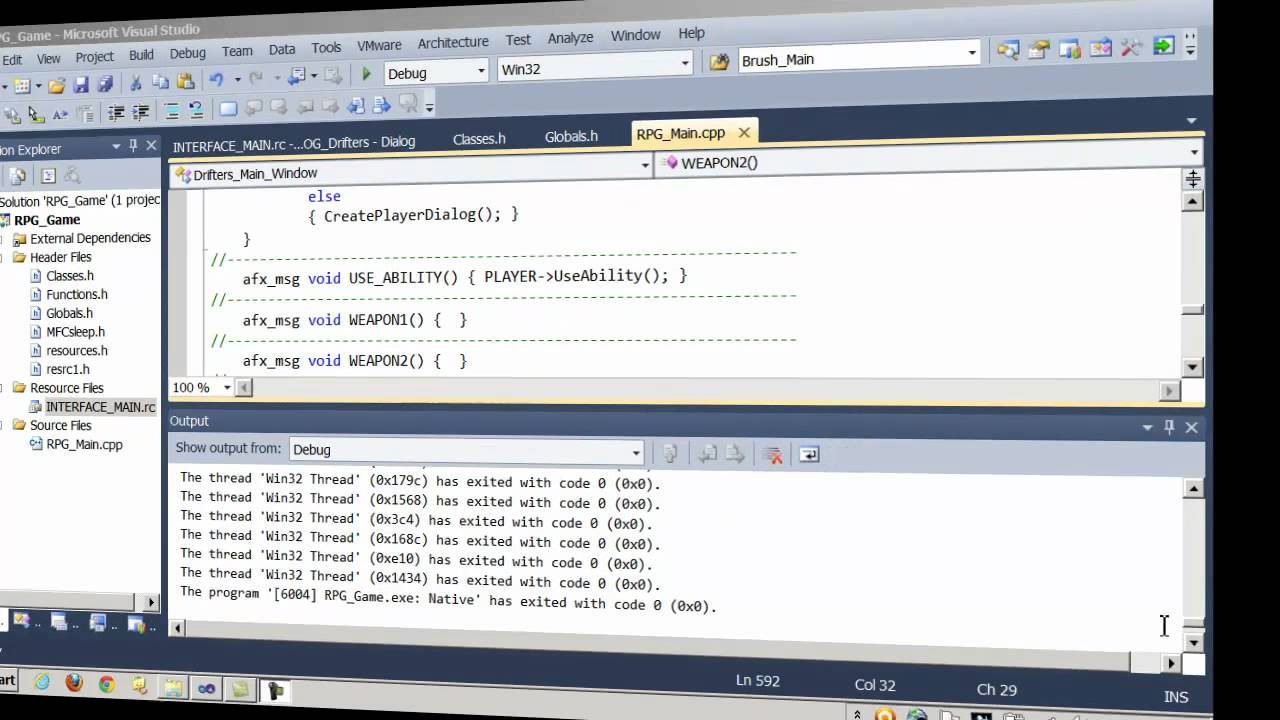The width and height of the screenshot is (1280, 720).
Task: Select Functions.h in Solution Explorer
Action: pyautogui.click(x=76, y=294)
